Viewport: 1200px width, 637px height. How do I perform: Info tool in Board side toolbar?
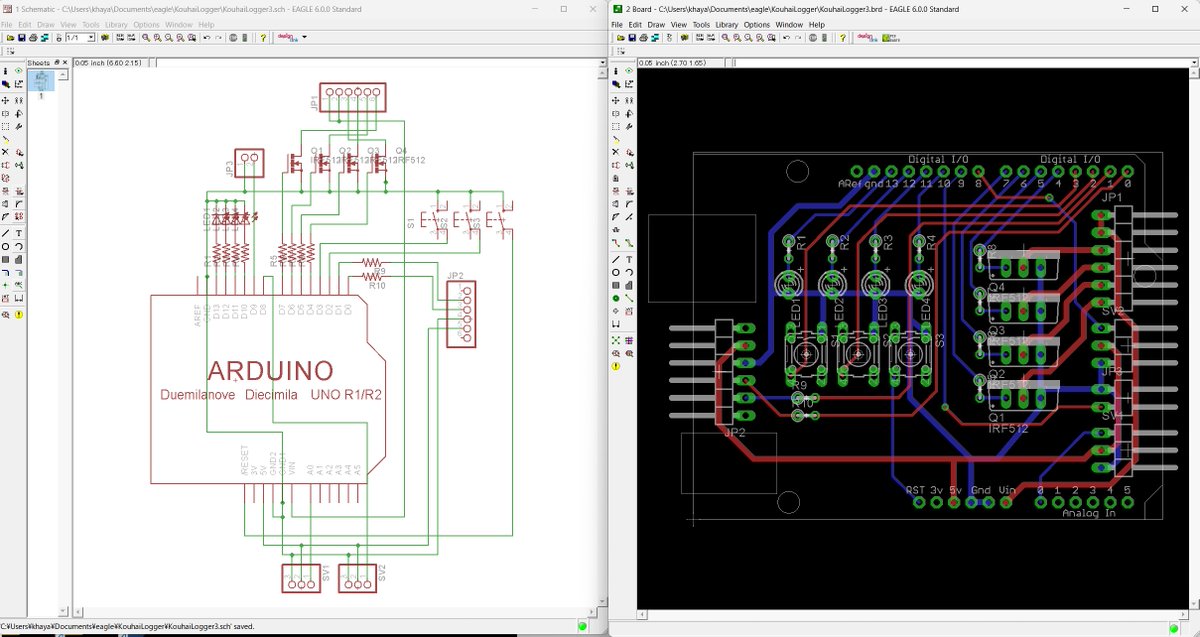pyautogui.click(x=614, y=71)
